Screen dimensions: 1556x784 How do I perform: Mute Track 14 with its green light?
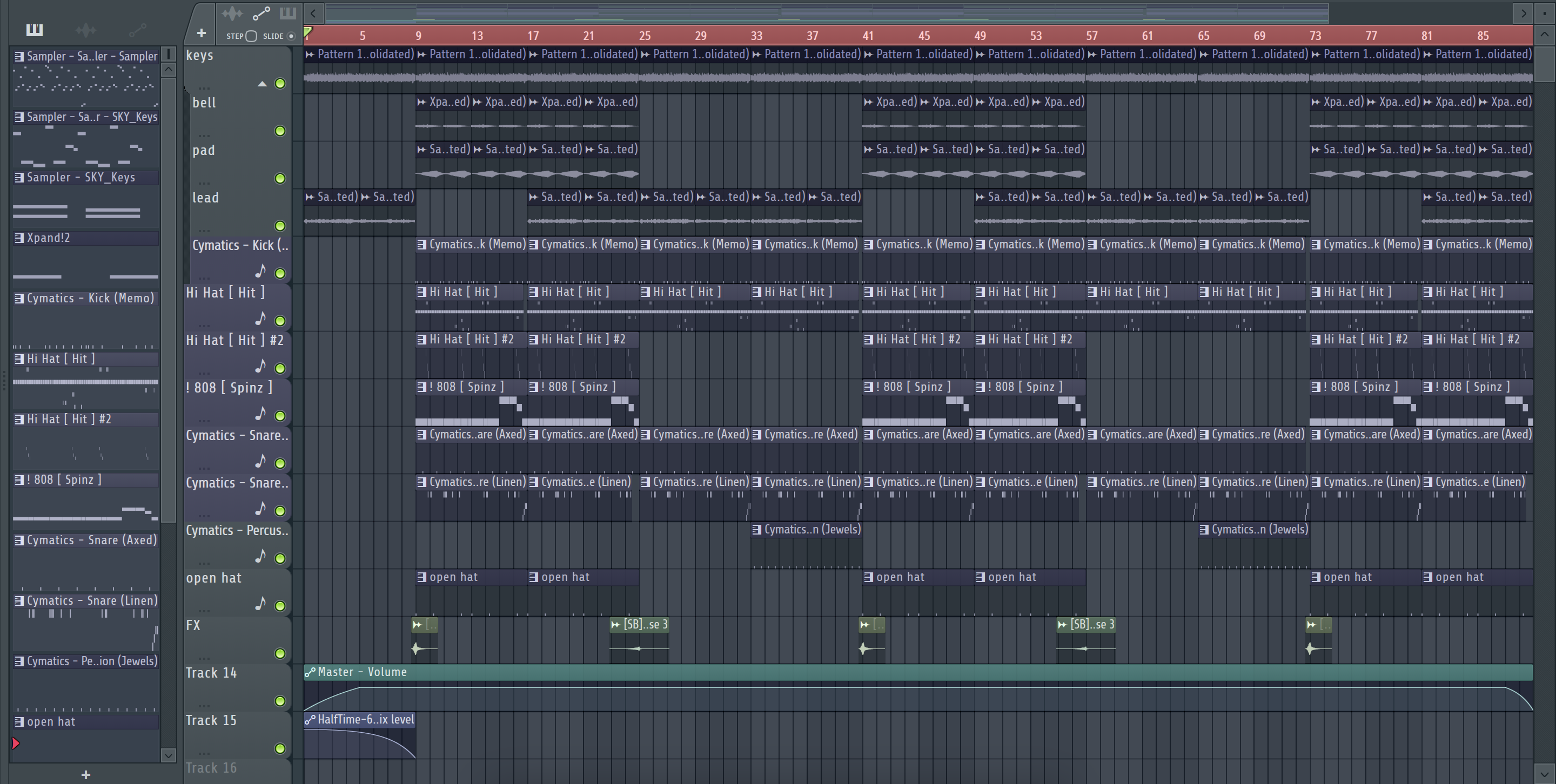pyautogui.click(x=280, y=701)
